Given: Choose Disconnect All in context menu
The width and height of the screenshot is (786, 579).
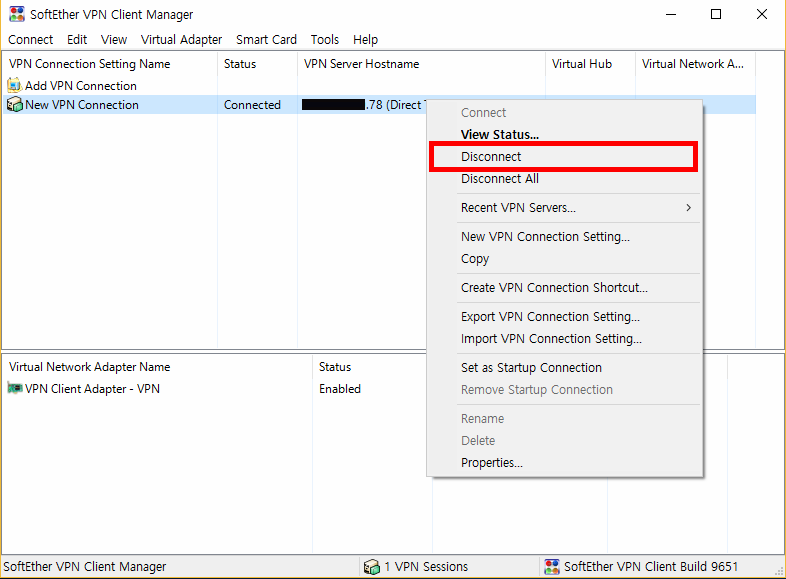Looking at the screenshot, I should [x=564, y=178].
